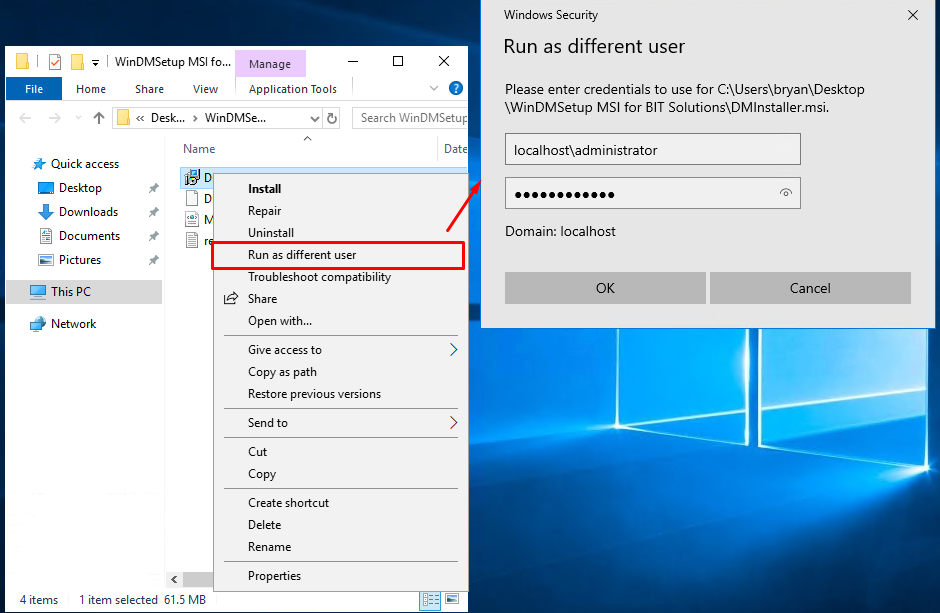Click the Properties checkmark icon in title bar
The width and height of the screenshot is (940, 613).
coord(54,62)
